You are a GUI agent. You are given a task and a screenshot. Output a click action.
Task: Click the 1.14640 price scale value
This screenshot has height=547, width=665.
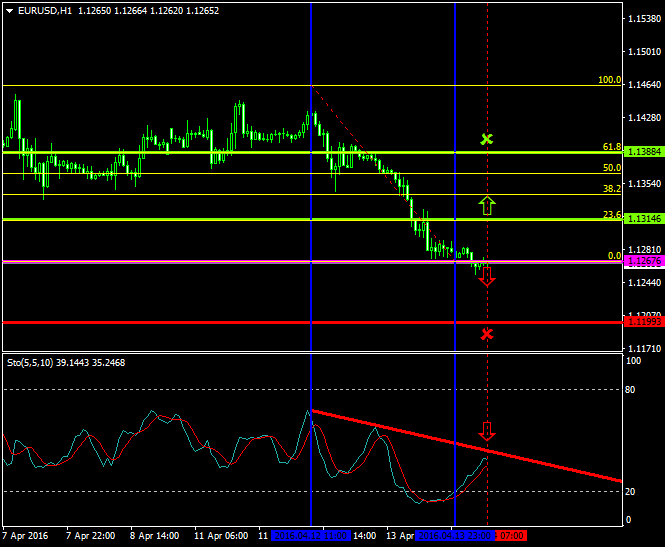pos(644,85)
